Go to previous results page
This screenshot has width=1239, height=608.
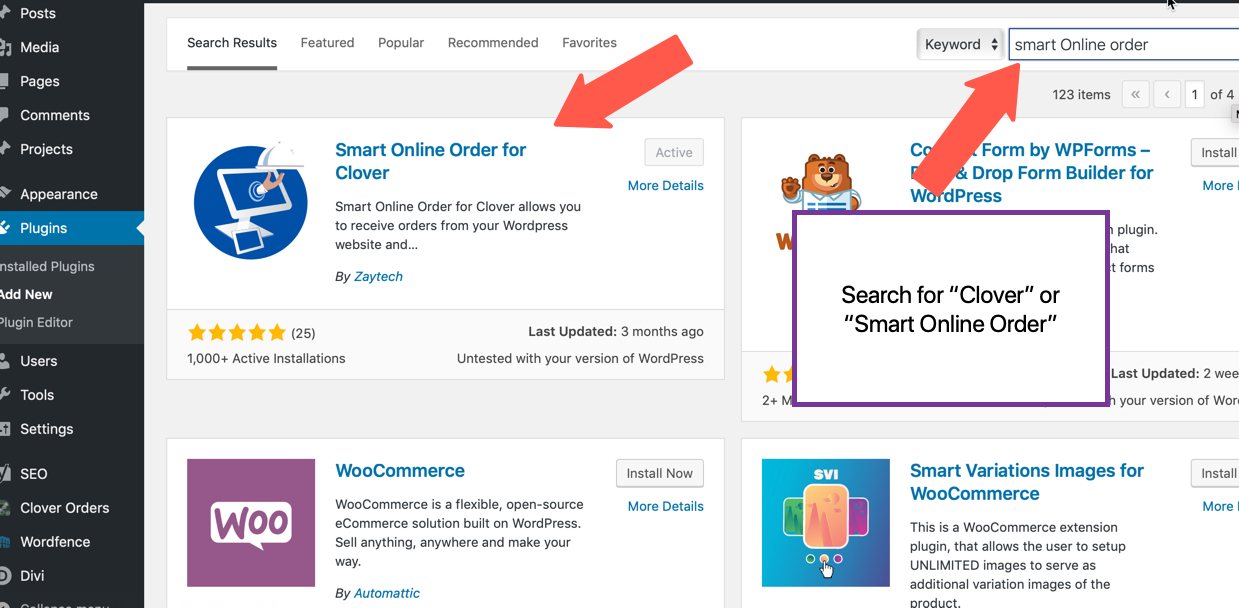point(1166,94)
